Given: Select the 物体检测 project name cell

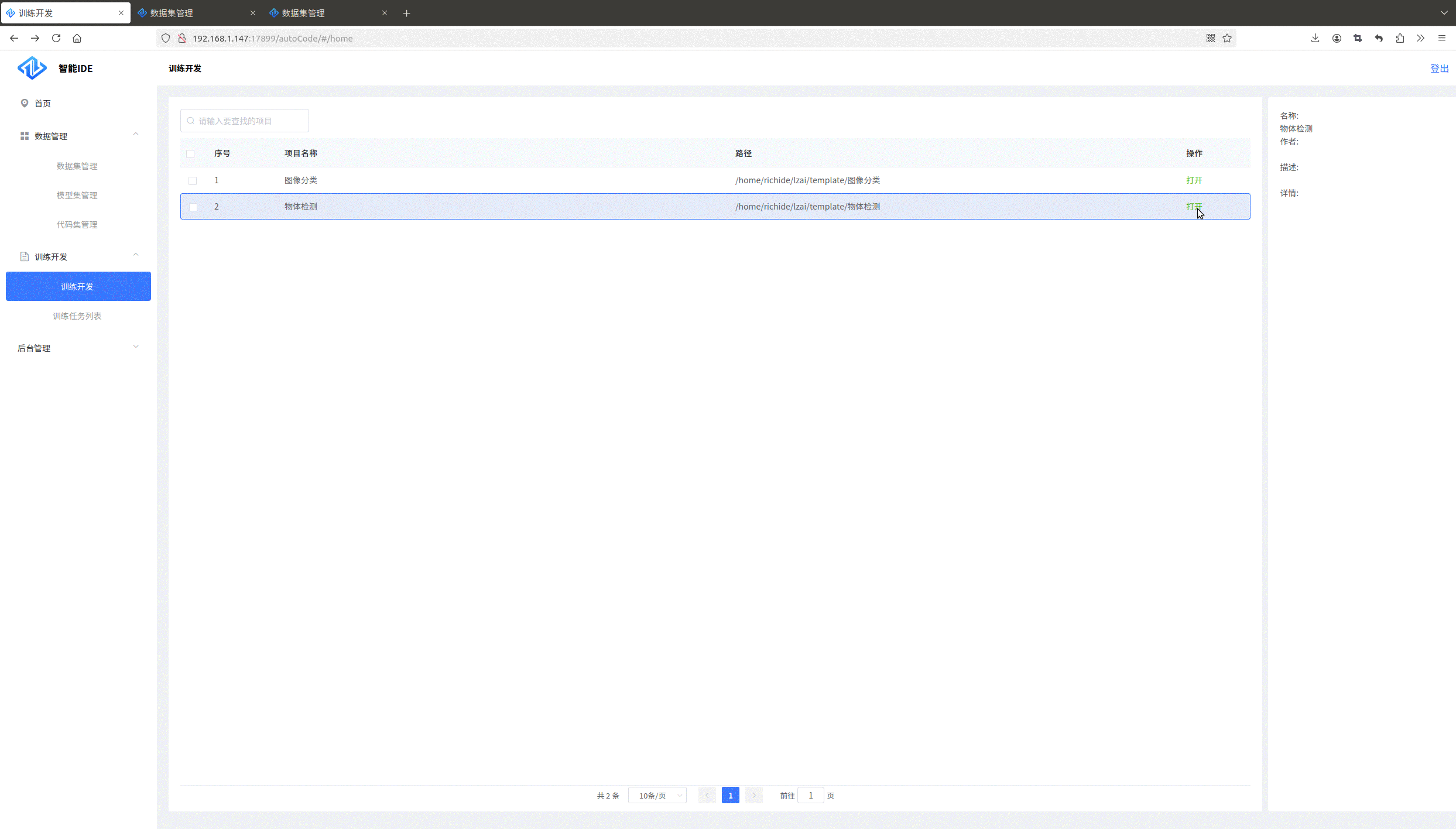Looking at the screenshot, I should point(301,207).
